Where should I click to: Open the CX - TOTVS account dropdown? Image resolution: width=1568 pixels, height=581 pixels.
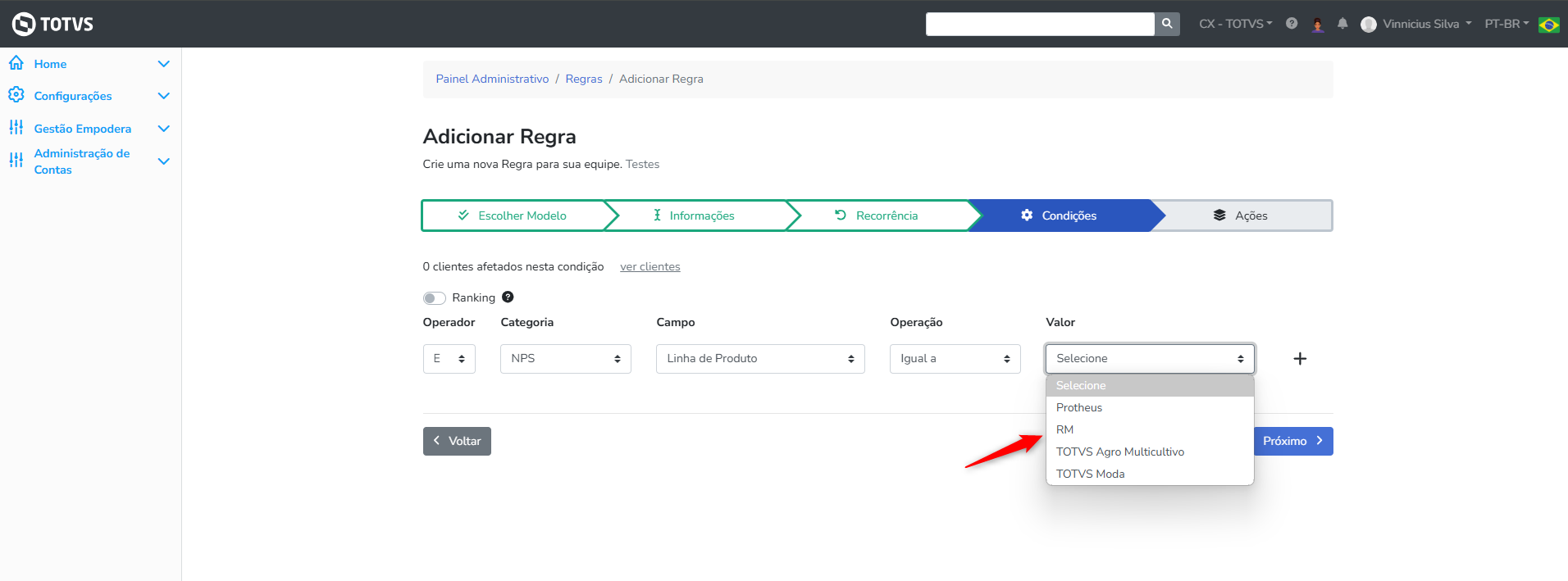coord(1235,24)
